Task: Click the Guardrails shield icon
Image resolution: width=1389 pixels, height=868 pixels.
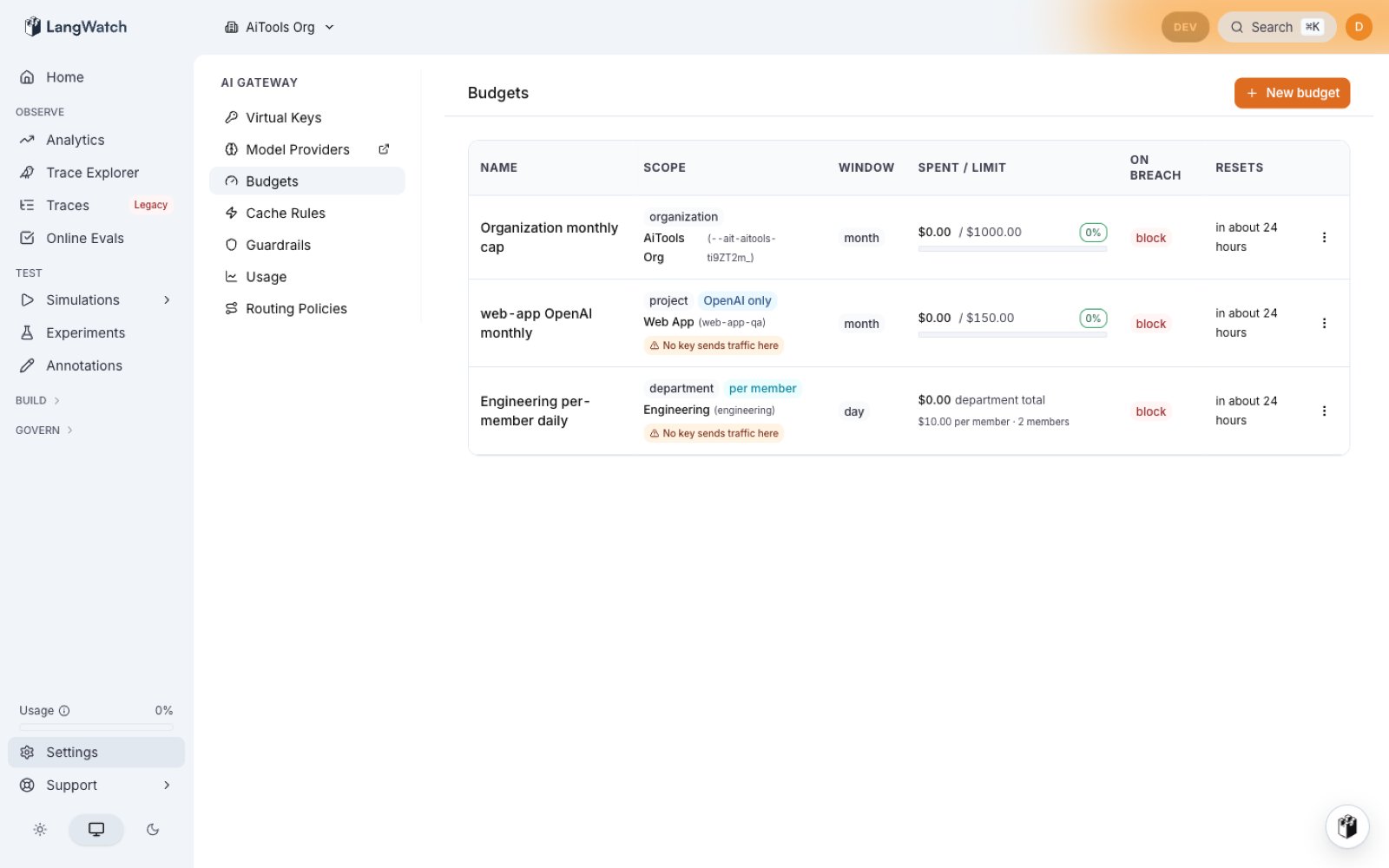Action: click(x=231, y=245)
